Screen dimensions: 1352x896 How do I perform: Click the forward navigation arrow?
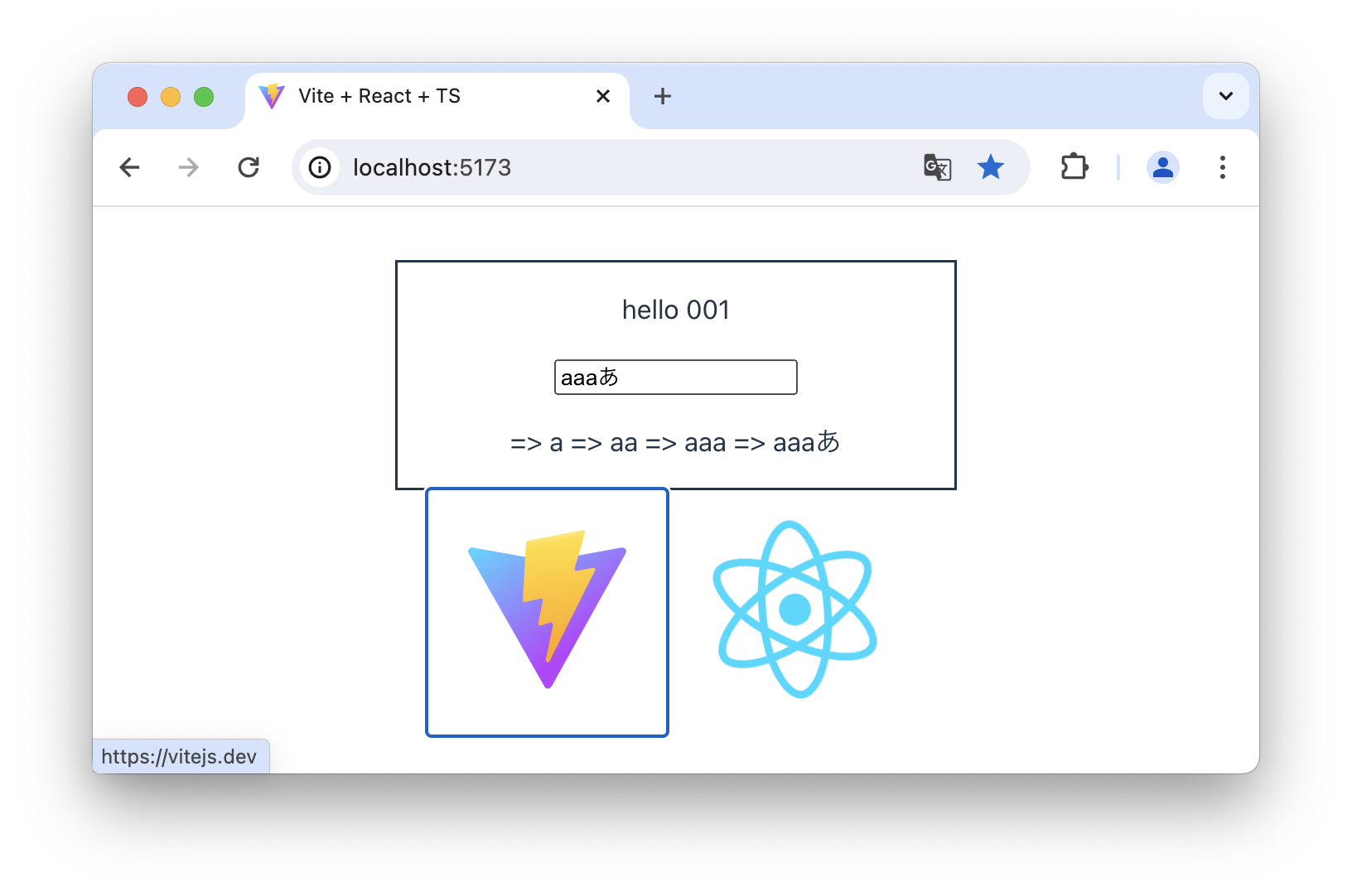189,167
